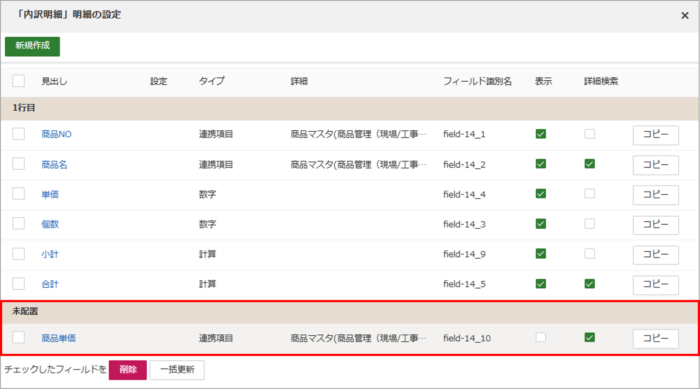Click コピー button for 合計 row
The width and height of the screenshot is (700, 389).
[655, 284]
